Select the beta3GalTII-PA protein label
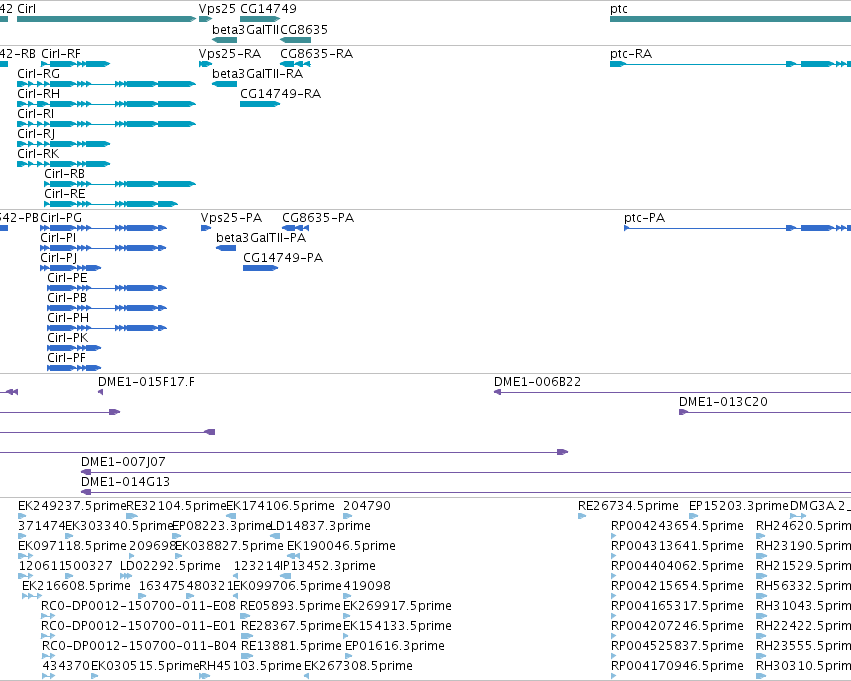The width and height of the screenshot is (851, 681). click(261, 238)
